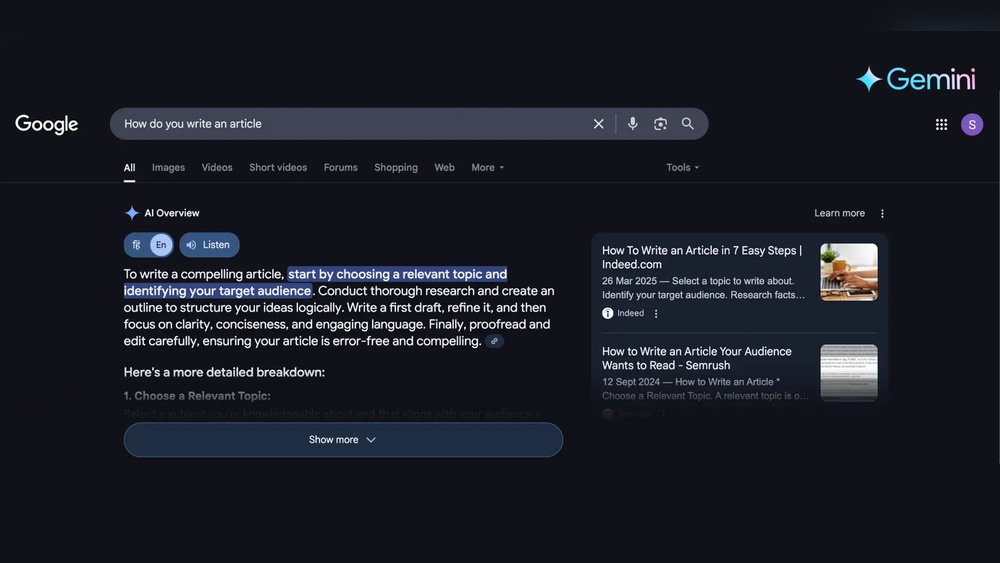The image size is (1000, 563).
Task: Open the Tools dropdown
Action: pos(682,167)
